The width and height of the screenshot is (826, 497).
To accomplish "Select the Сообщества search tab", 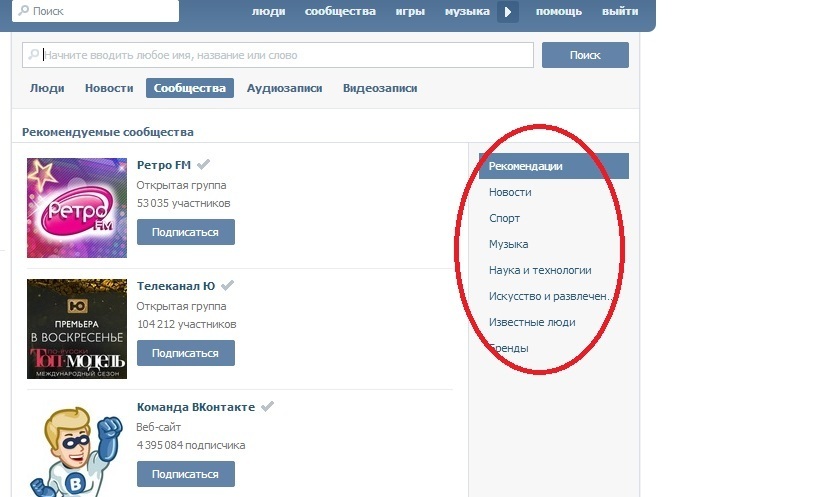I will point(190,88).
